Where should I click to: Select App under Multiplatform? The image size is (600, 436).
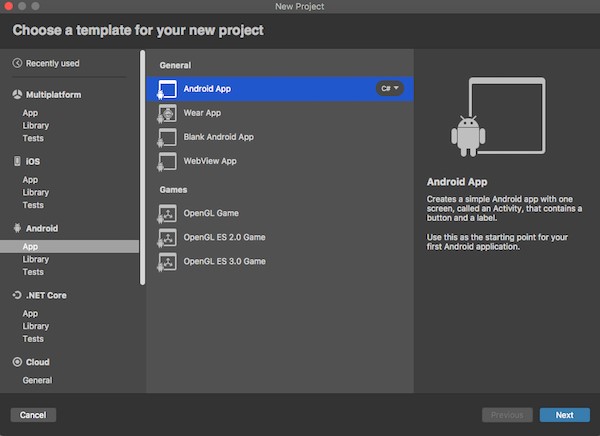click(x=30, y=113)
